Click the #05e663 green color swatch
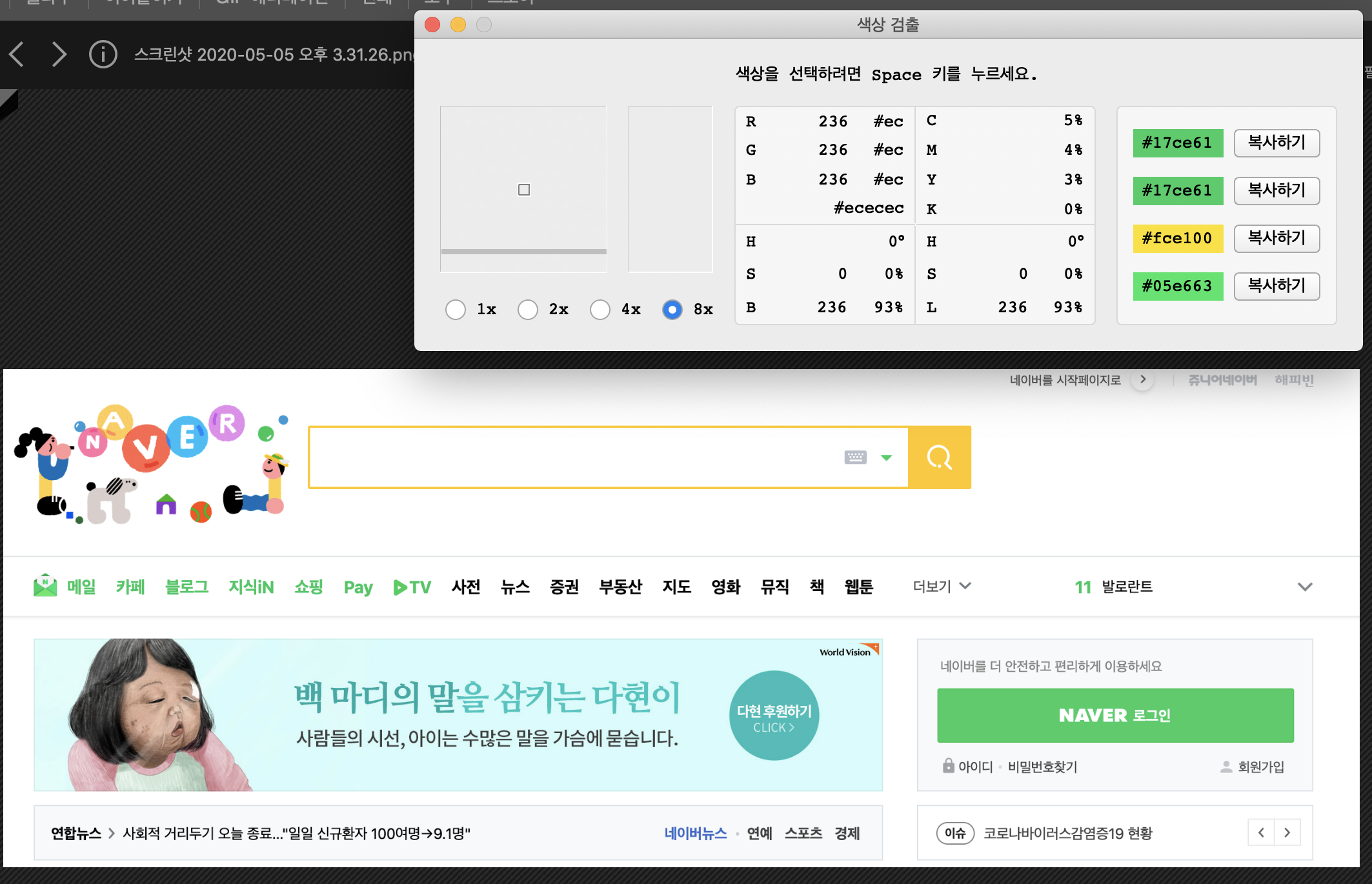Image resolution: width=1372 pixels, height=884 pixels. coord(1178,286)
